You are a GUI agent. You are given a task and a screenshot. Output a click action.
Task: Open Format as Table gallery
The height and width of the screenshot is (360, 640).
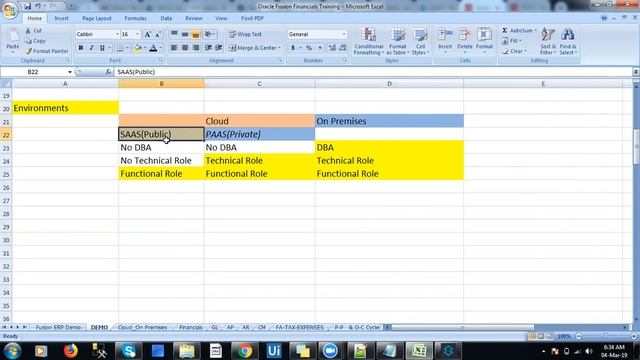coord(397,41)
